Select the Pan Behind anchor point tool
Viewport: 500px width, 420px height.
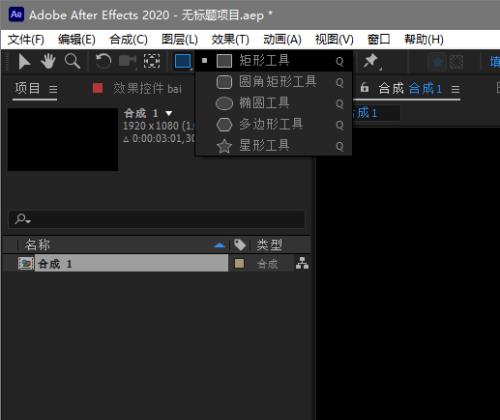pos(152,62)
